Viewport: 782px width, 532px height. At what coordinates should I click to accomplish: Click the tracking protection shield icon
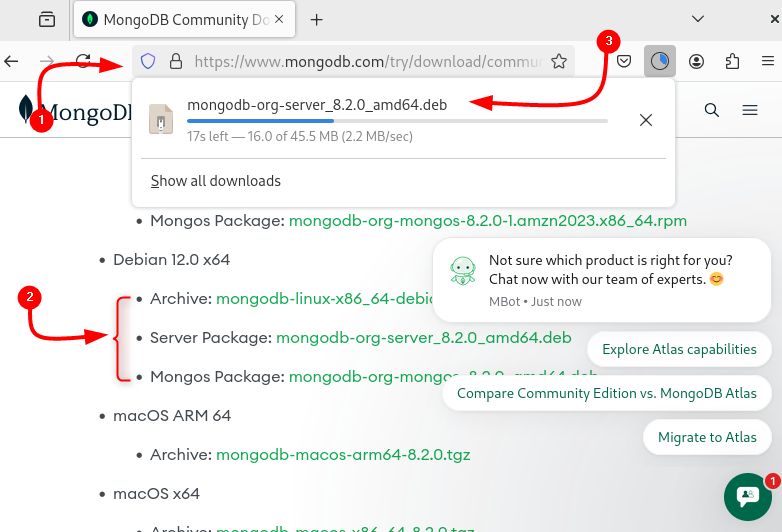tap(148, 61)
